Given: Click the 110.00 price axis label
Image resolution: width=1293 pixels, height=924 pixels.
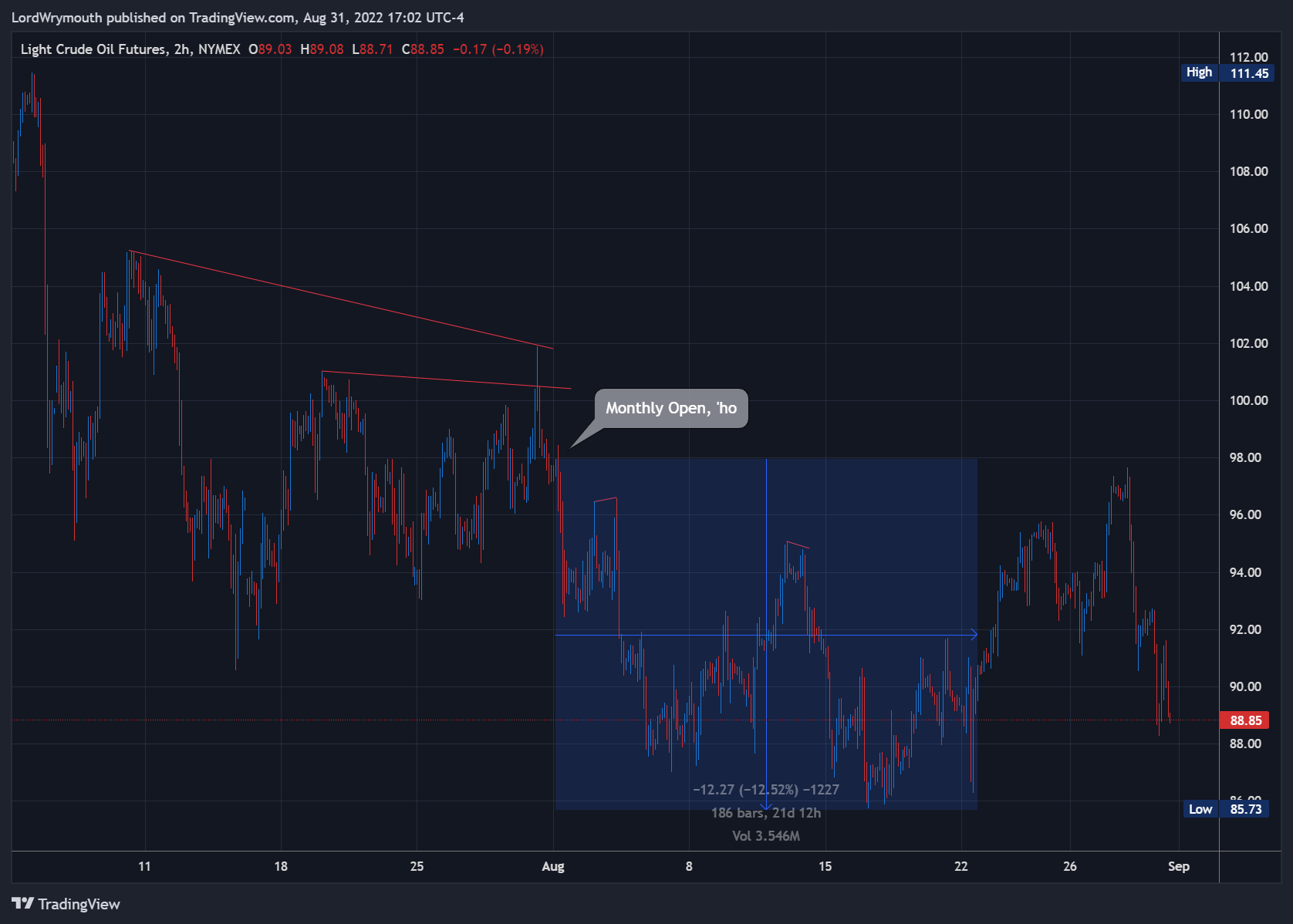Looking at the screenshot, I should point(1248,114).
